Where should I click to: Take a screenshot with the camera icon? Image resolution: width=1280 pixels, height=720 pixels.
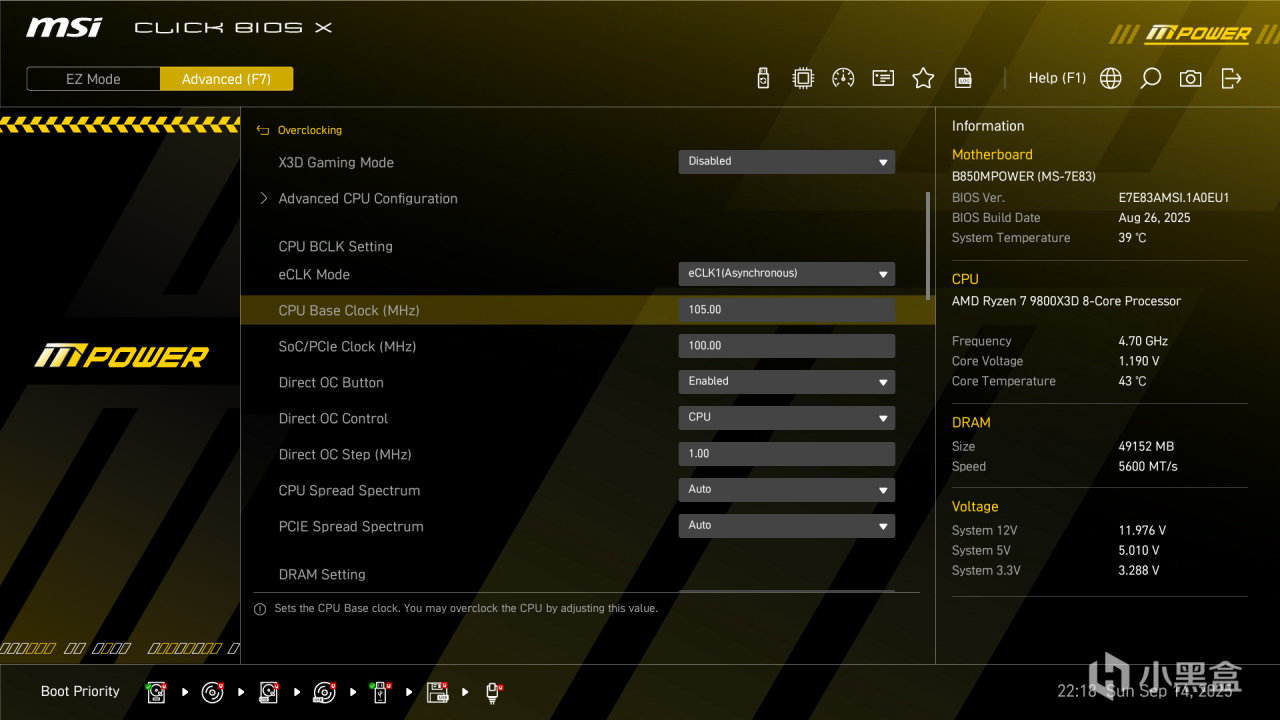[1190, 78]
